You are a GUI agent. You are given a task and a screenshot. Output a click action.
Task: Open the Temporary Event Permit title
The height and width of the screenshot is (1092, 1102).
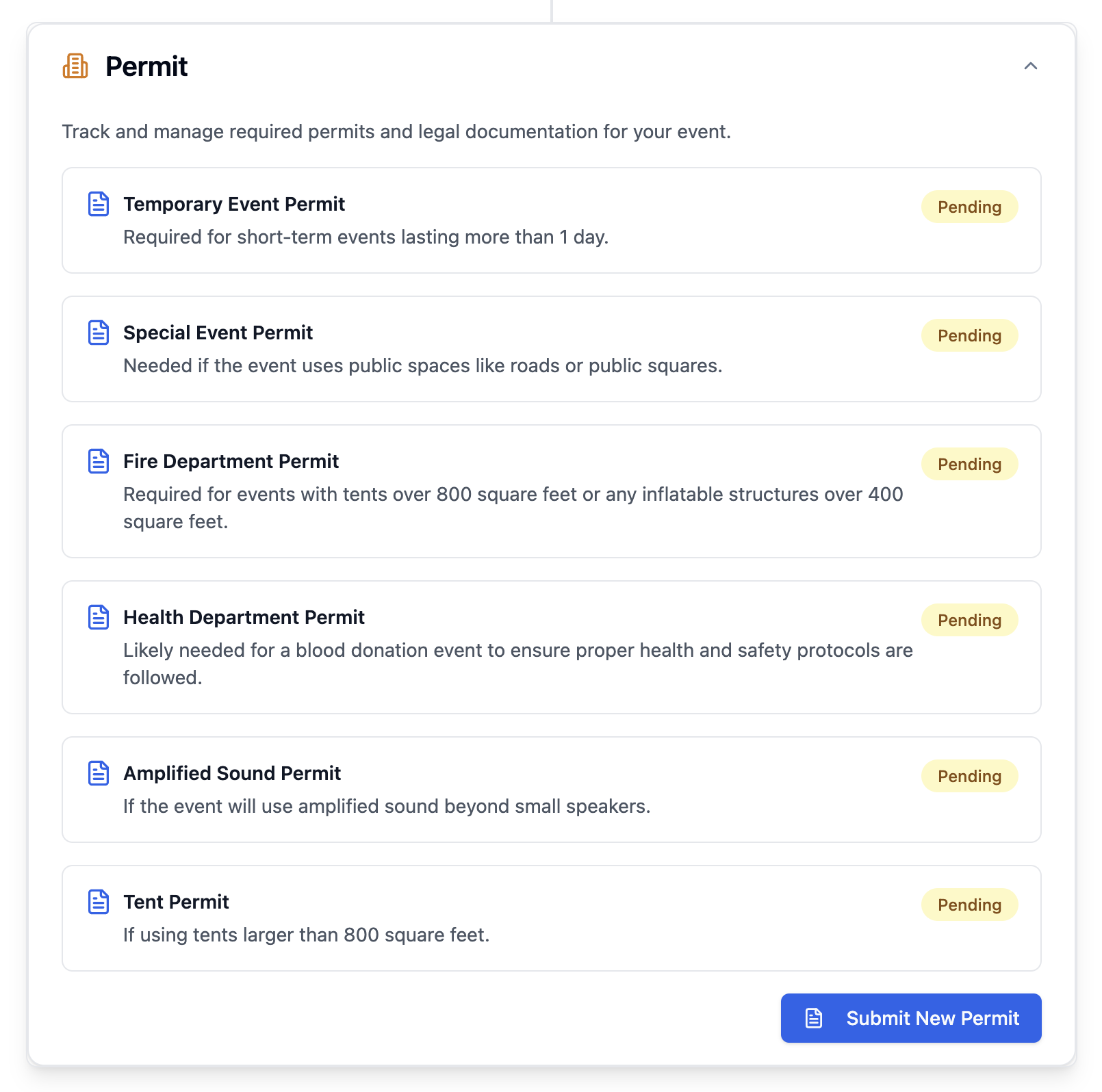[x=234, y=204]
